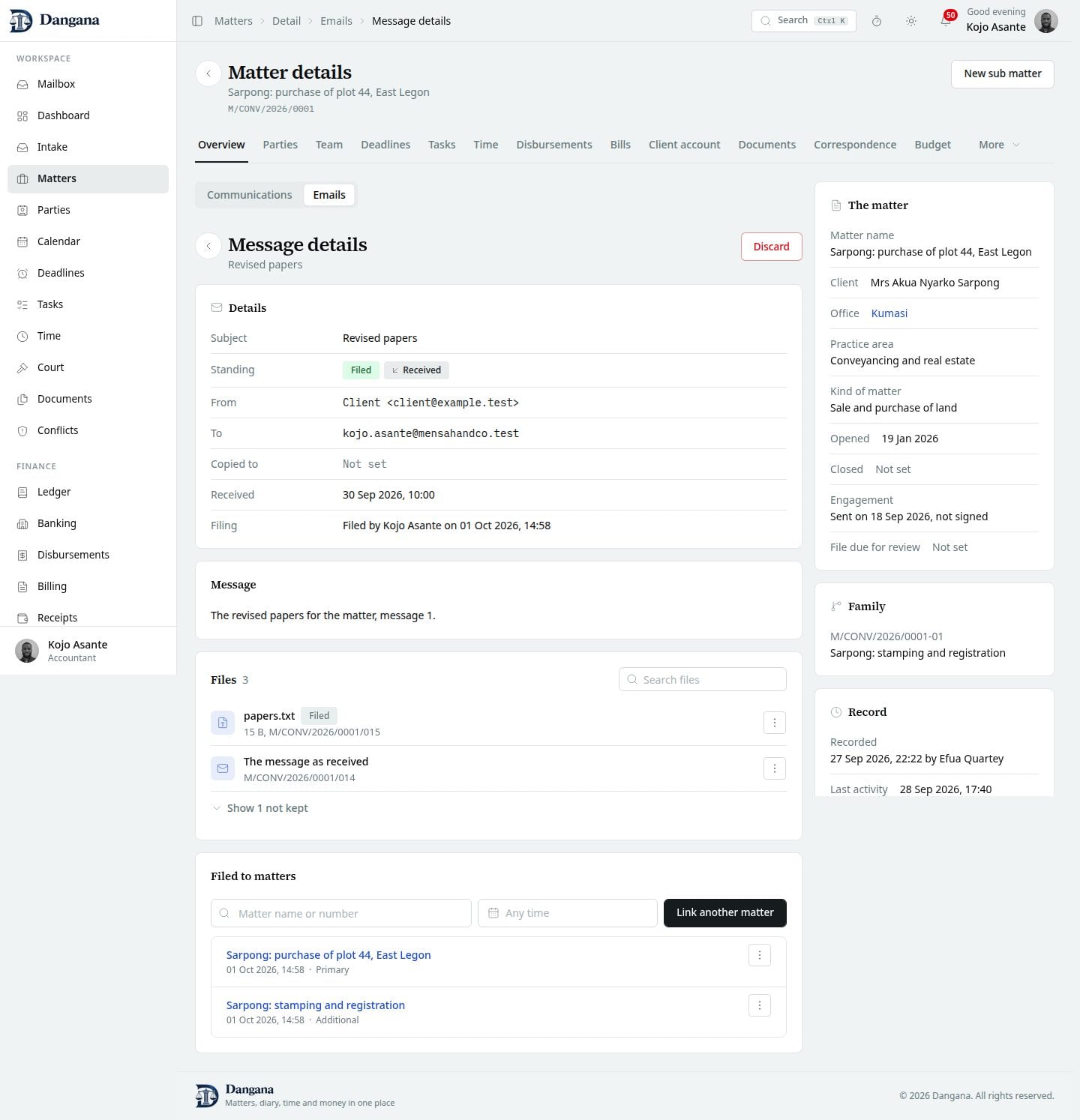Switch theme with the sun icon
This screenshot has height=1120, width=1080.
point(911,21)
